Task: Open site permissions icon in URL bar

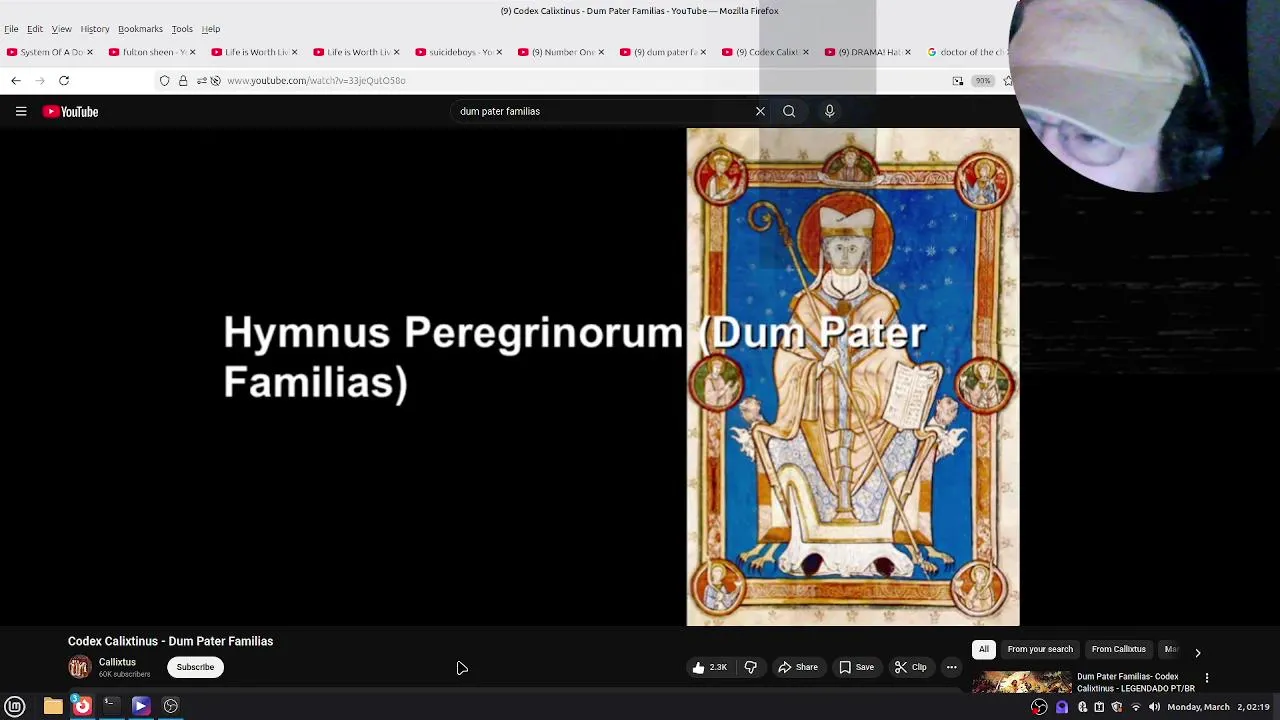Action: click(201, 80)
